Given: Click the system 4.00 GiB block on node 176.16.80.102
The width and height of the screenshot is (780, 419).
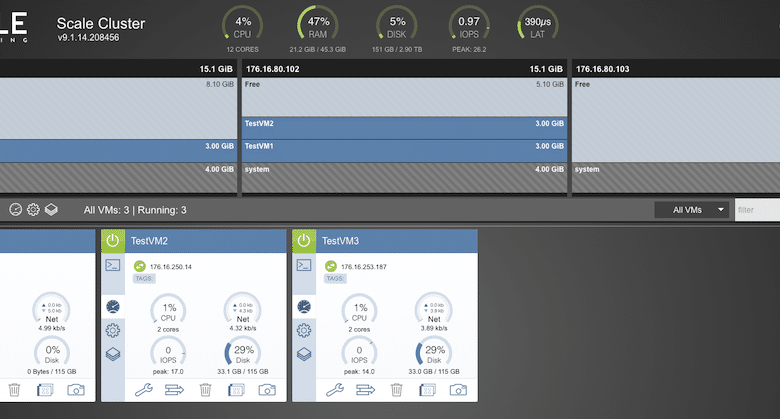Looking at the screenshot, I should tap(404, 178).
